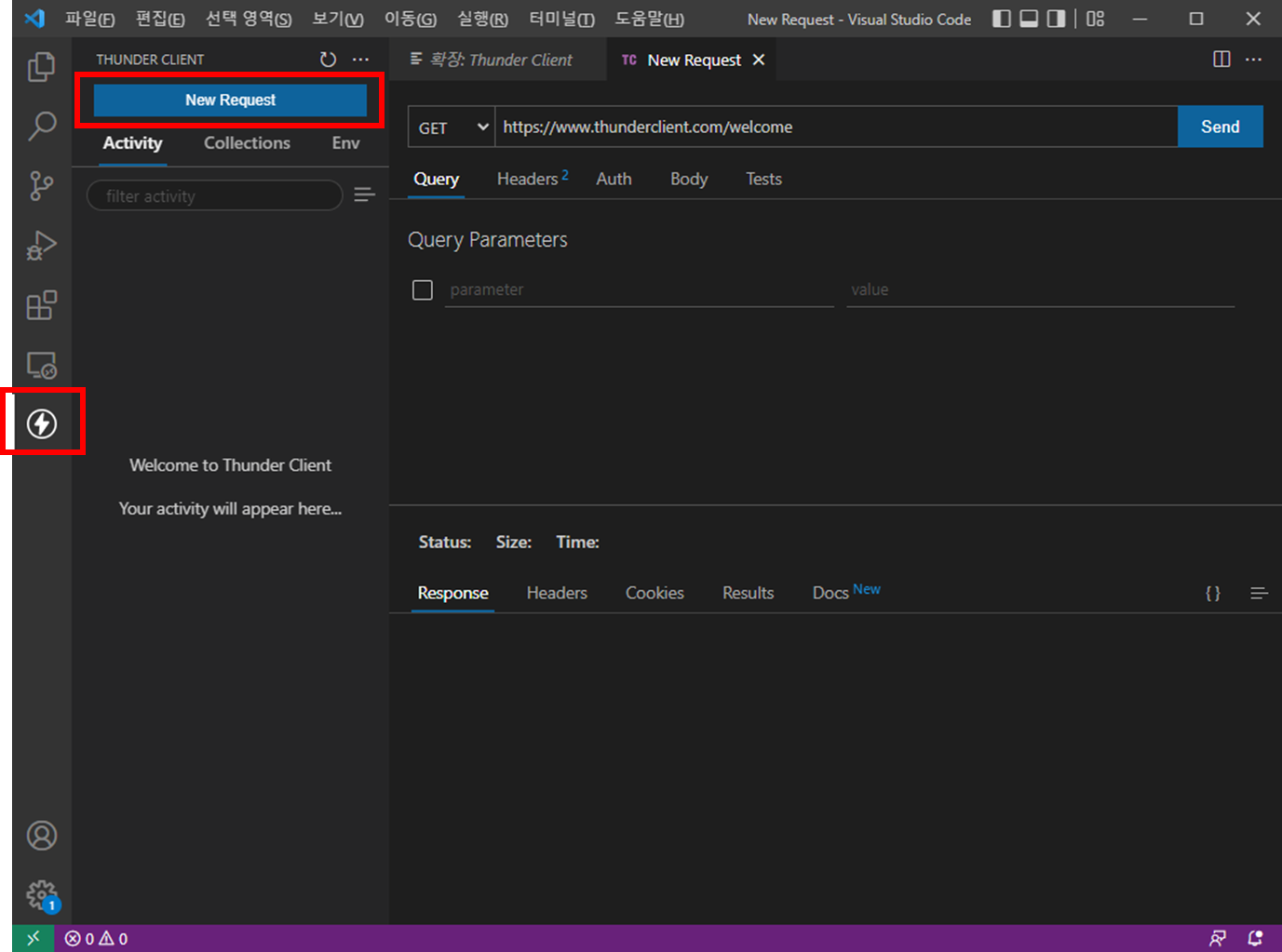Click the New Request button

point(230,100)
